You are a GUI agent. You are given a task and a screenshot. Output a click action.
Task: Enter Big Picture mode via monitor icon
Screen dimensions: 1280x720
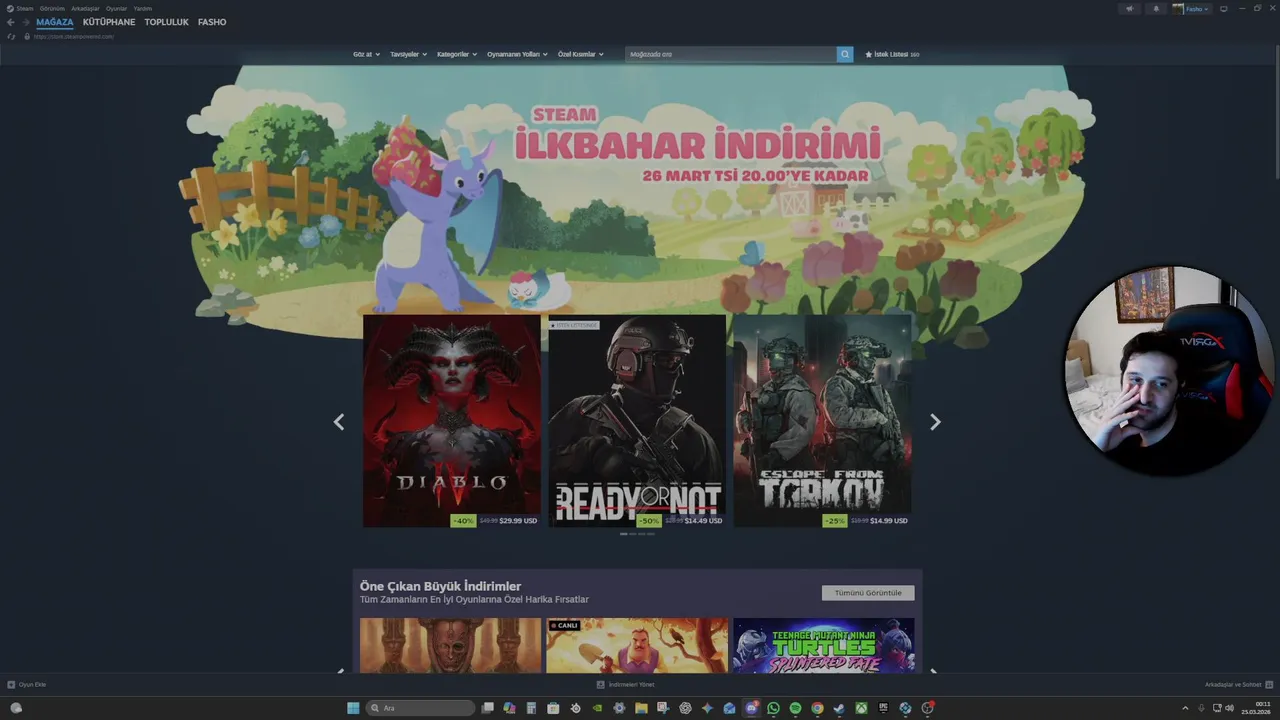click(x=1223, y=8)
